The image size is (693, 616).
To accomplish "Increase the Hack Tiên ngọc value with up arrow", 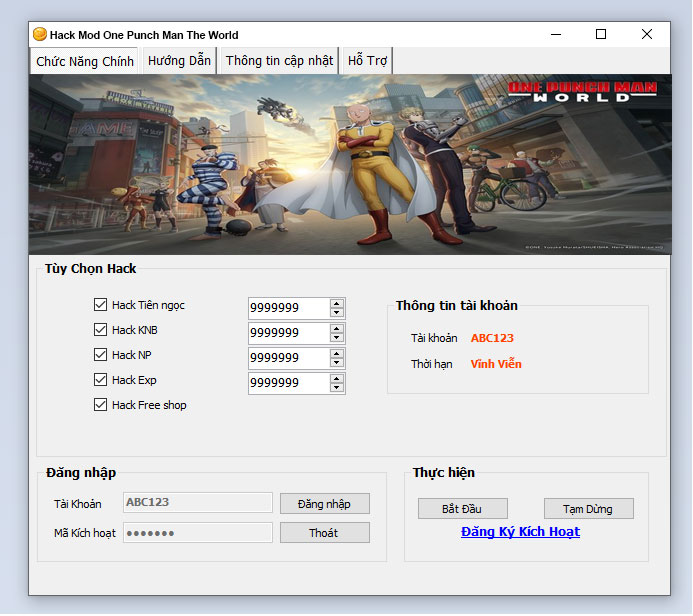I will pyautogui.click(x=337, y=304).
